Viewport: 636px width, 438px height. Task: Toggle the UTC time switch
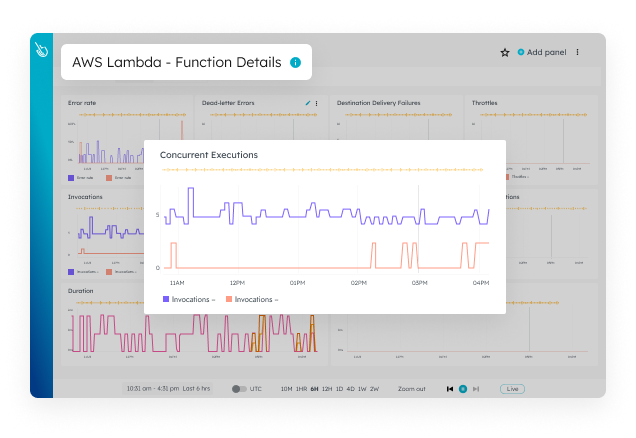tap(239, 389)
